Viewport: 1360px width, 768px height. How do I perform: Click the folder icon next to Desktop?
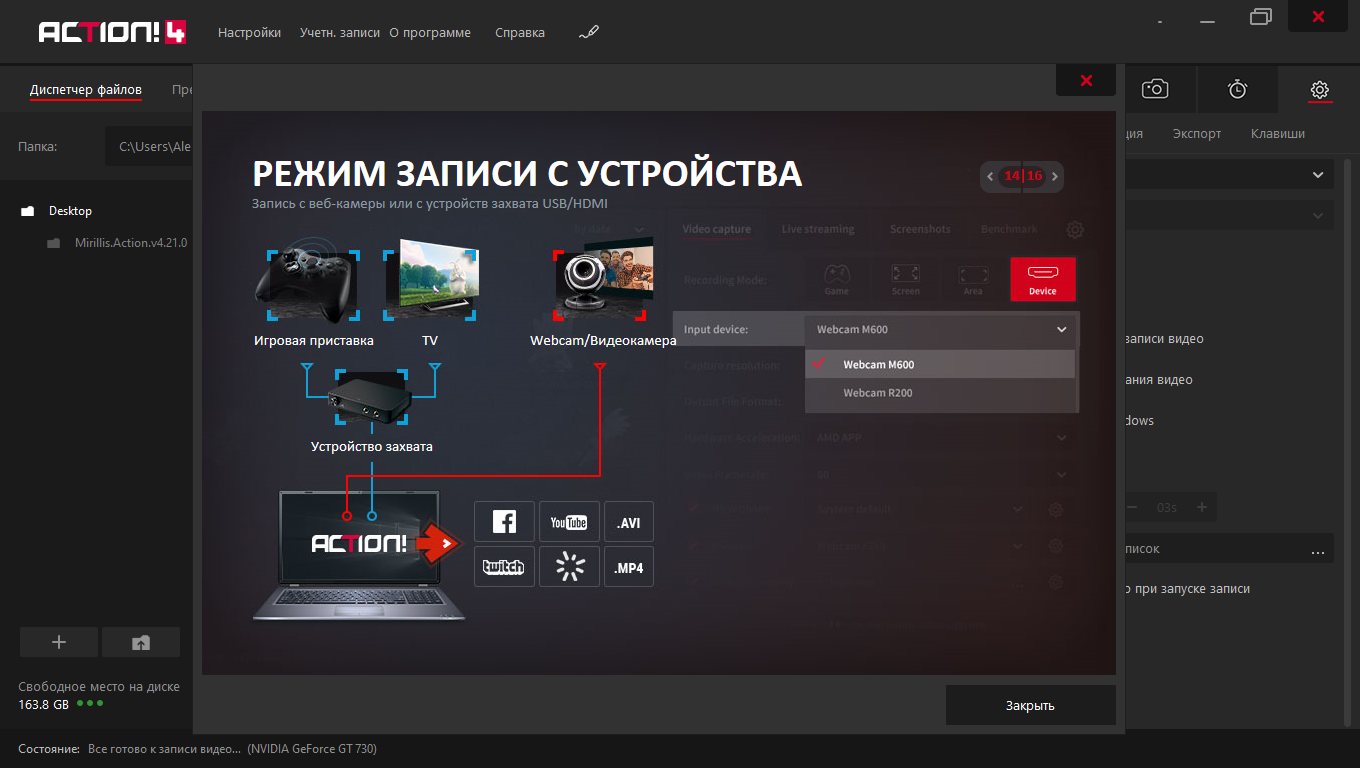tap(28, 211)
